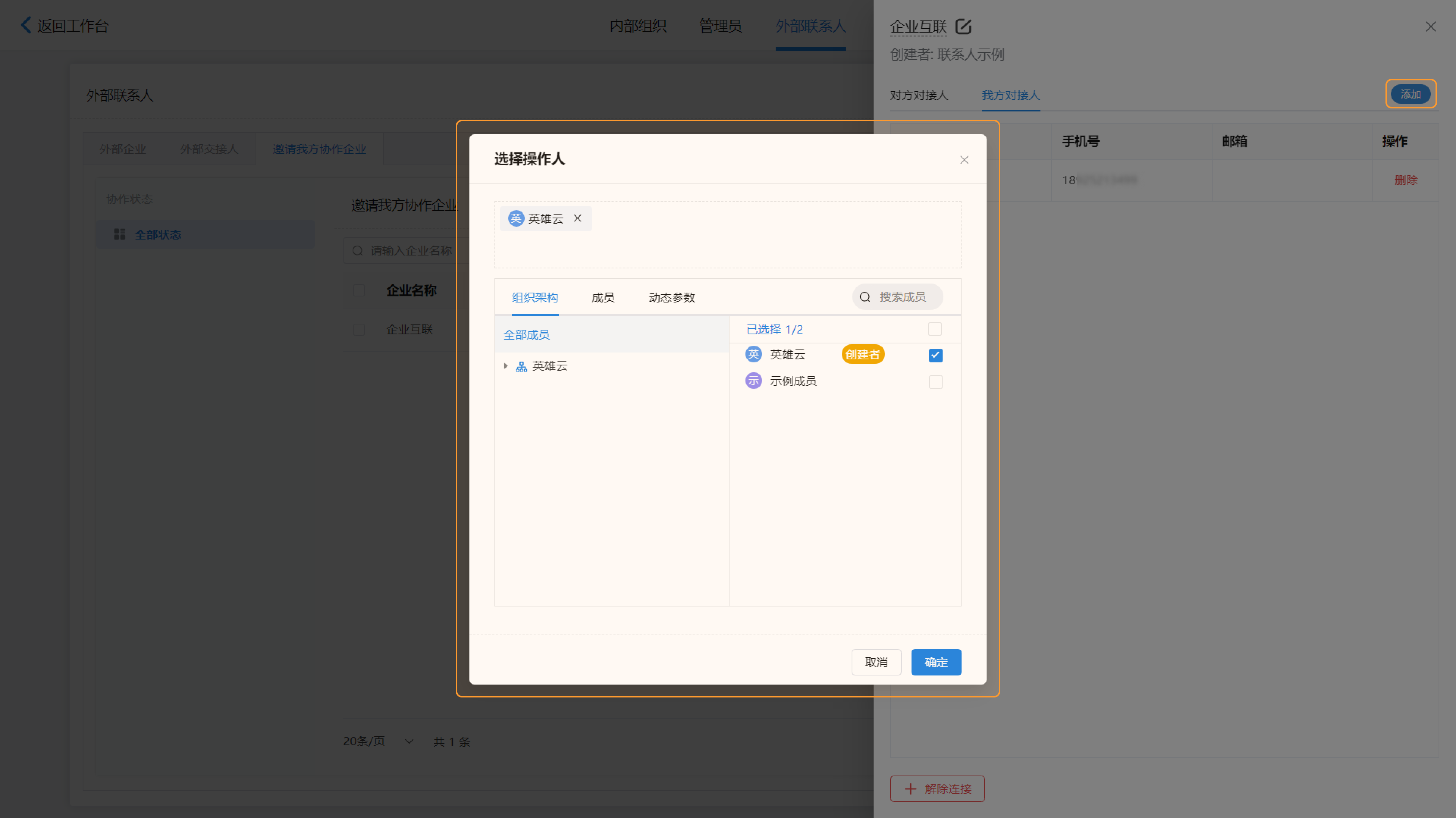Go to the 管理员 top tab

click(x=720, y=25)
